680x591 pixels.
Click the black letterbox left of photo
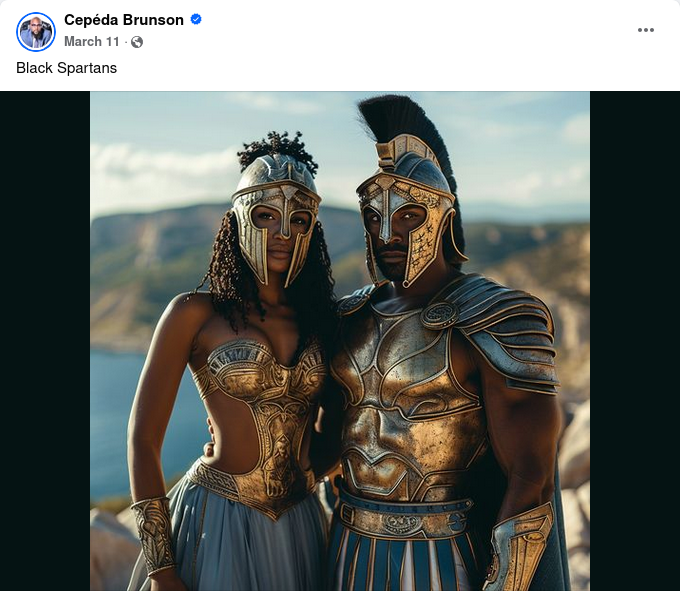tap(45, 341)
